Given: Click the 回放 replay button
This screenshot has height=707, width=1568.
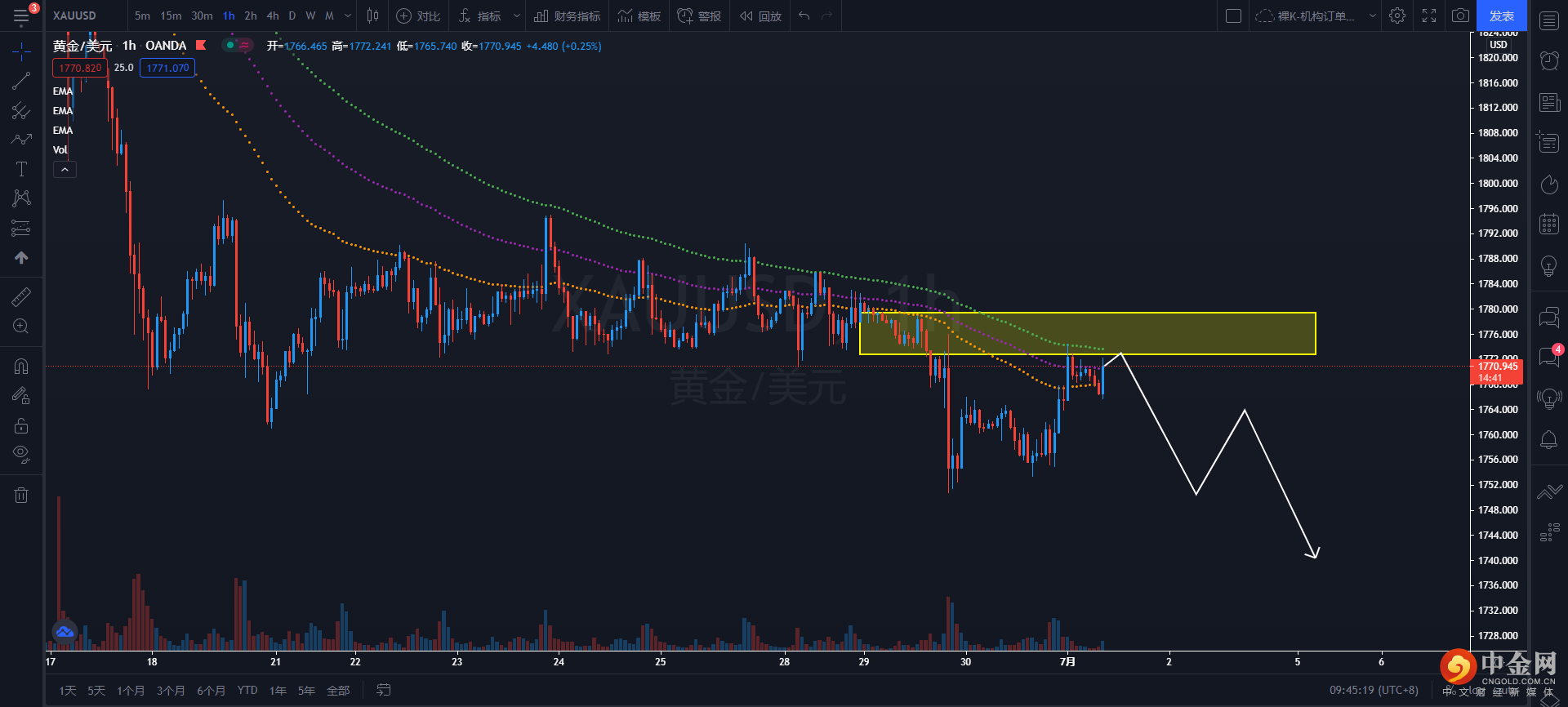Looking at the screenshot, I should point(760,16).
